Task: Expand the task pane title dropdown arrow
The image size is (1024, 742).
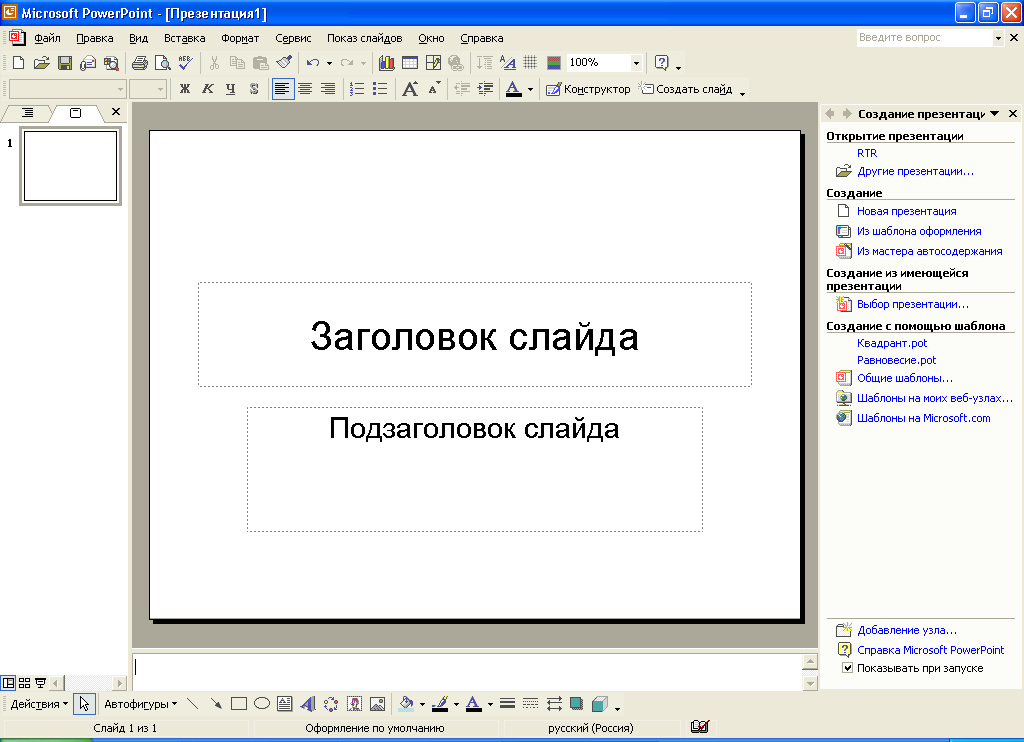Action: pos(995,114)
